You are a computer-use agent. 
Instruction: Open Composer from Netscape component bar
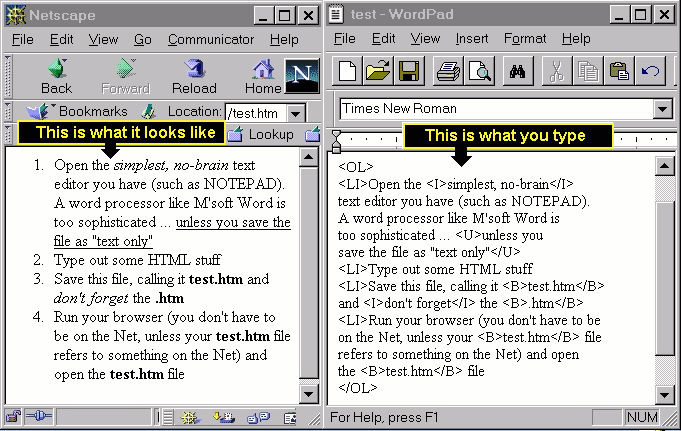[290, 418]
